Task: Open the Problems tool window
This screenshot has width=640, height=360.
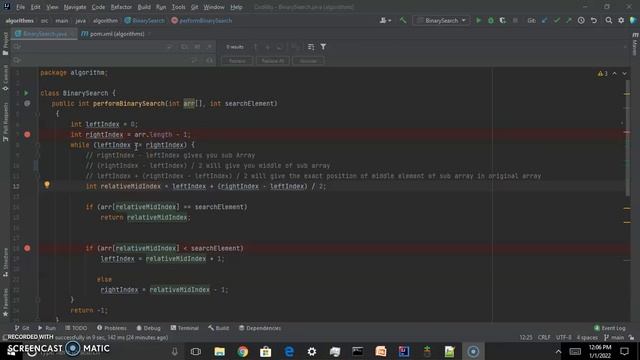Action: coord(112,328)
